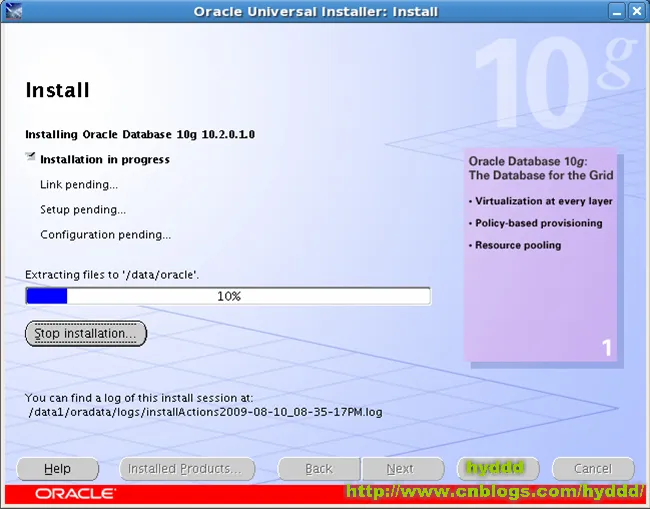Screen dimensions: 650x509
Task: Click the 10% extraction progress bar
Action: click(228, 296)
